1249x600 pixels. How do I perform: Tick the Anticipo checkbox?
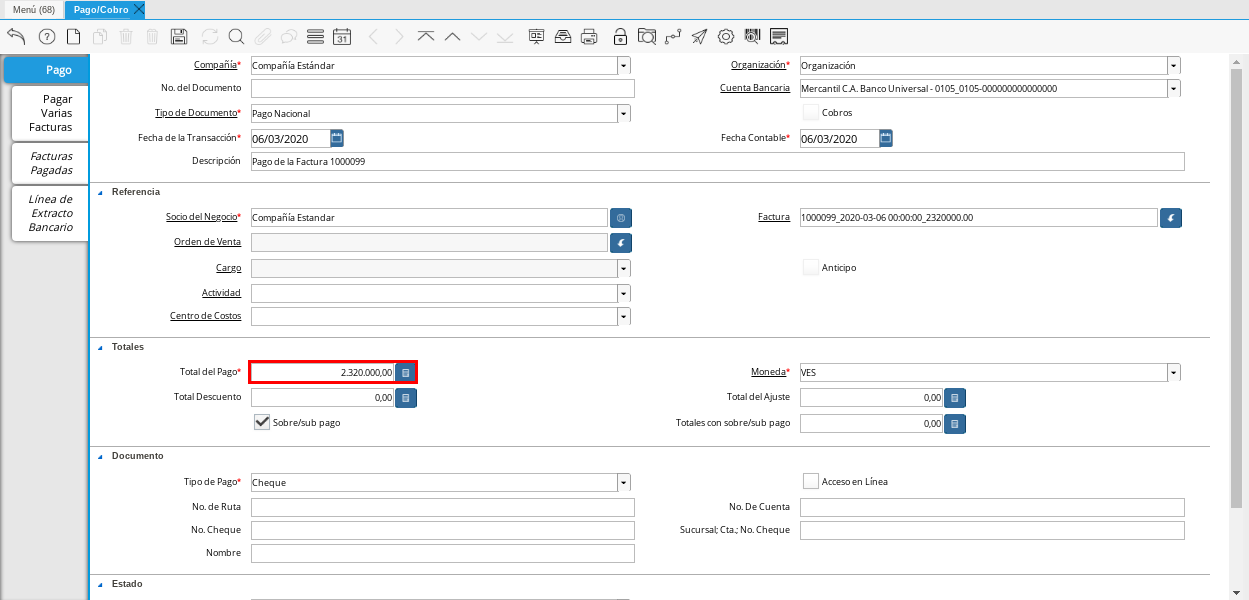tap(811, 267)
